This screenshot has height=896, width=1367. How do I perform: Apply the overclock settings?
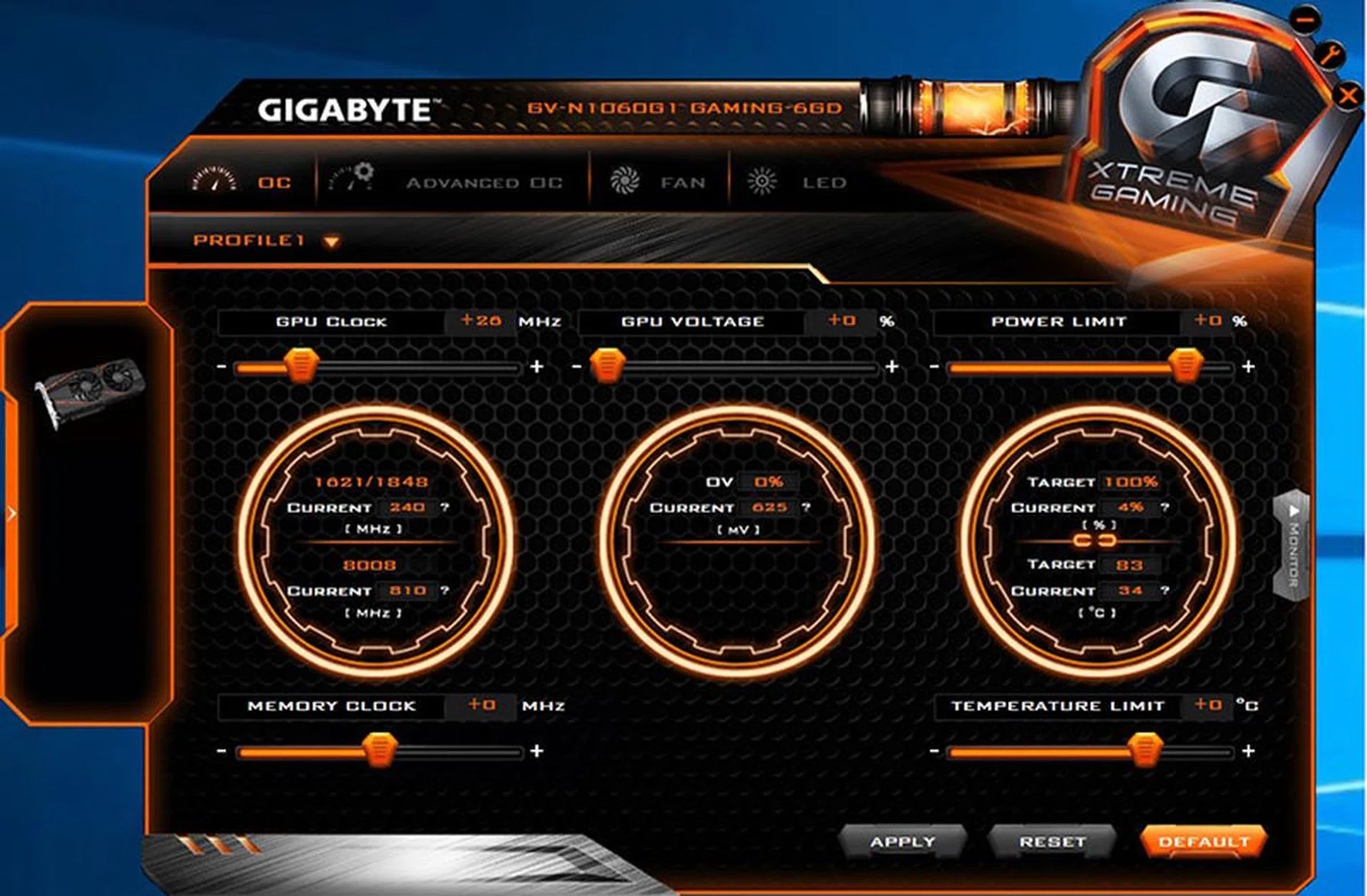[x=904, y=842]
